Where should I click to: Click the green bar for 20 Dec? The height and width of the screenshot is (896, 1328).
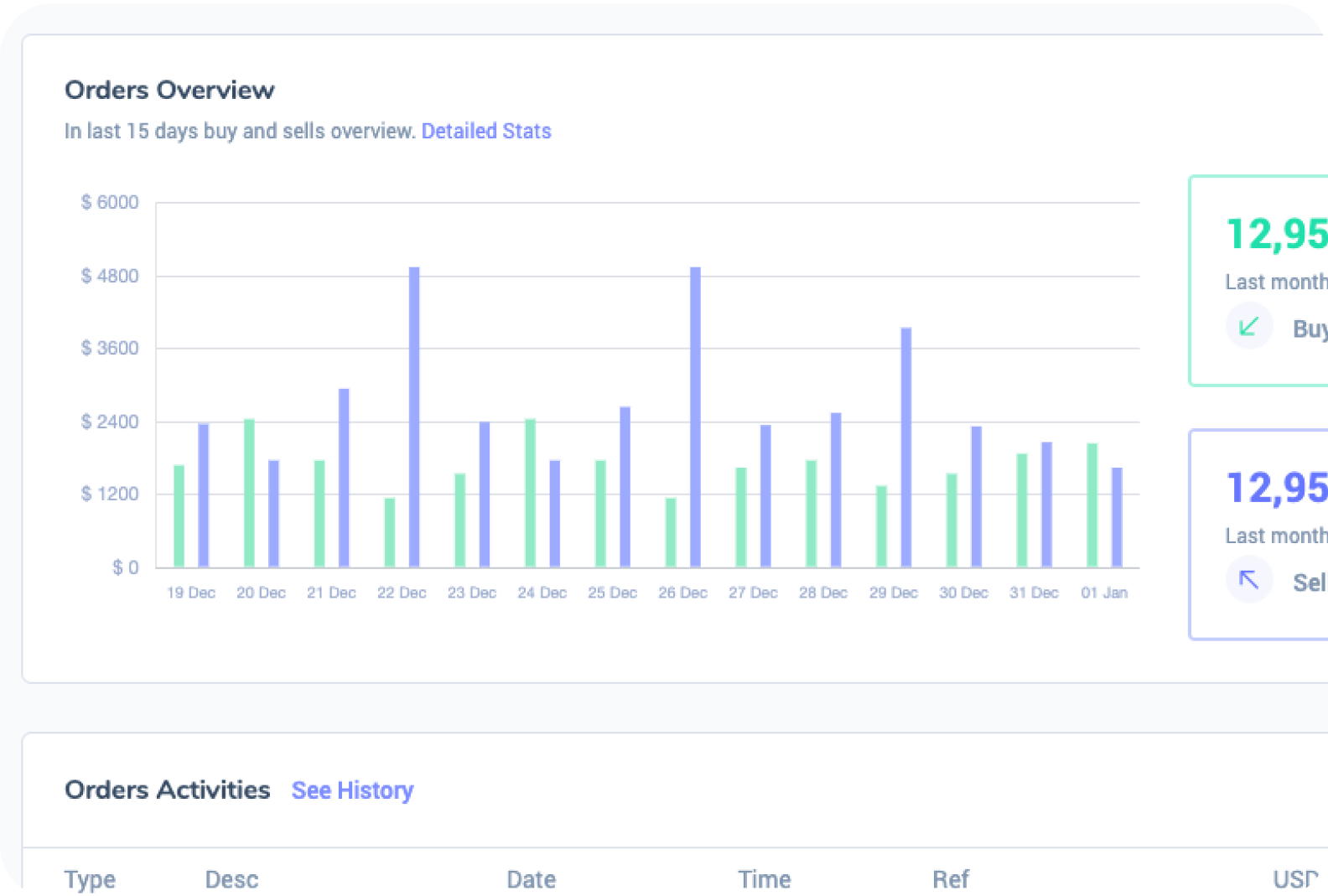coord(249,493)
